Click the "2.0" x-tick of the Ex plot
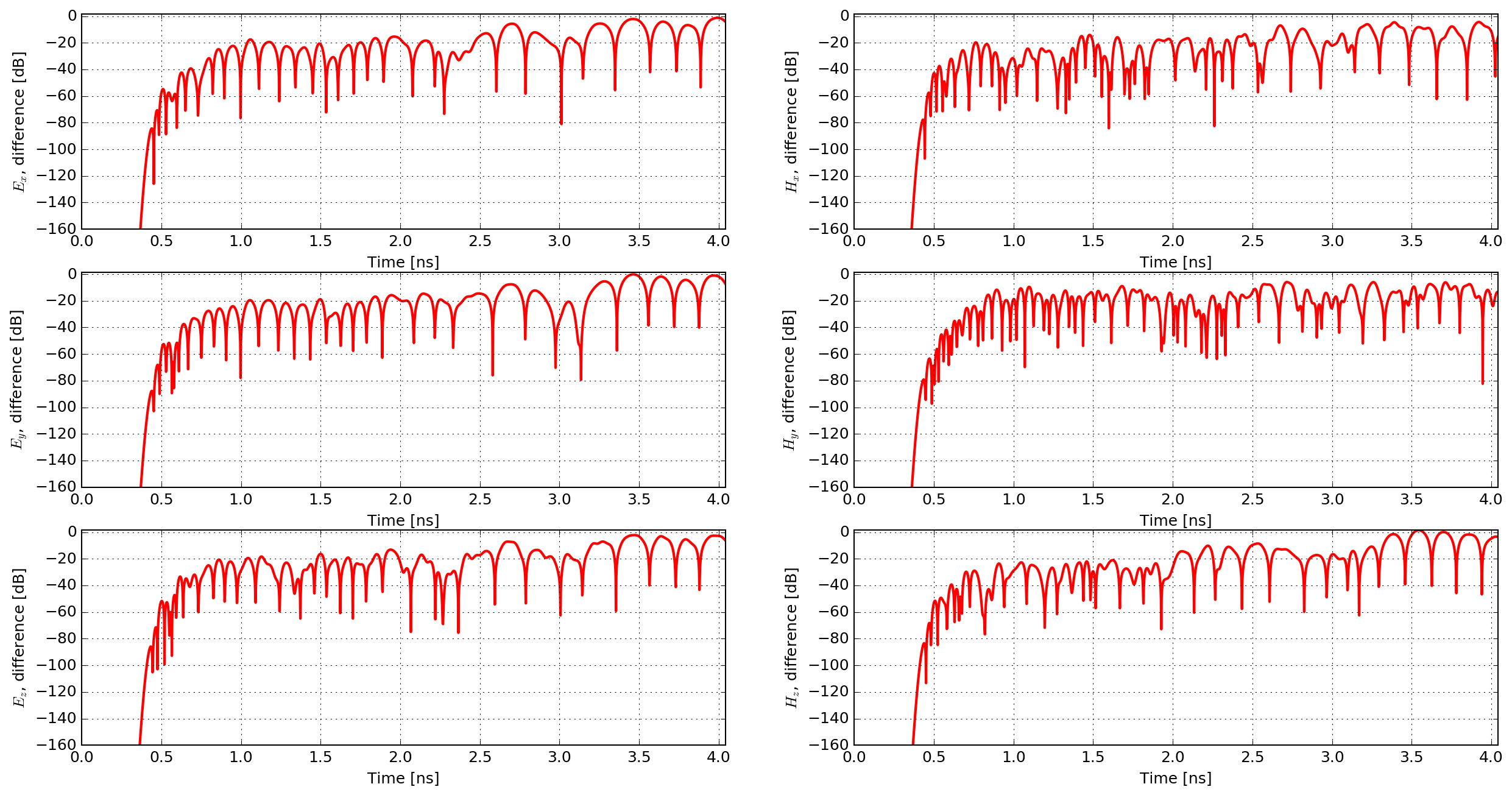 (400, 241)
